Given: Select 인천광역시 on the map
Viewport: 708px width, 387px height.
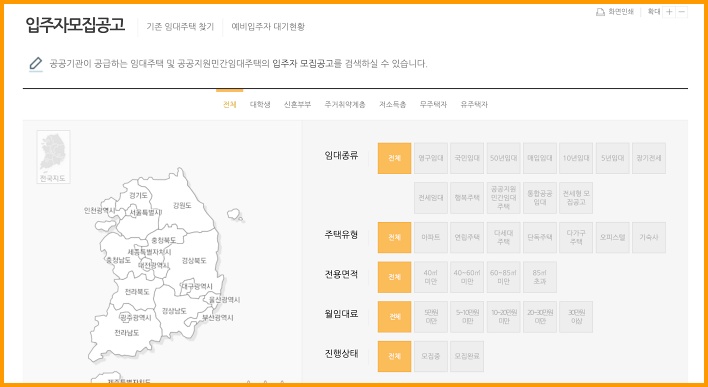Looking at the screenshot, I should pos(99,211).
